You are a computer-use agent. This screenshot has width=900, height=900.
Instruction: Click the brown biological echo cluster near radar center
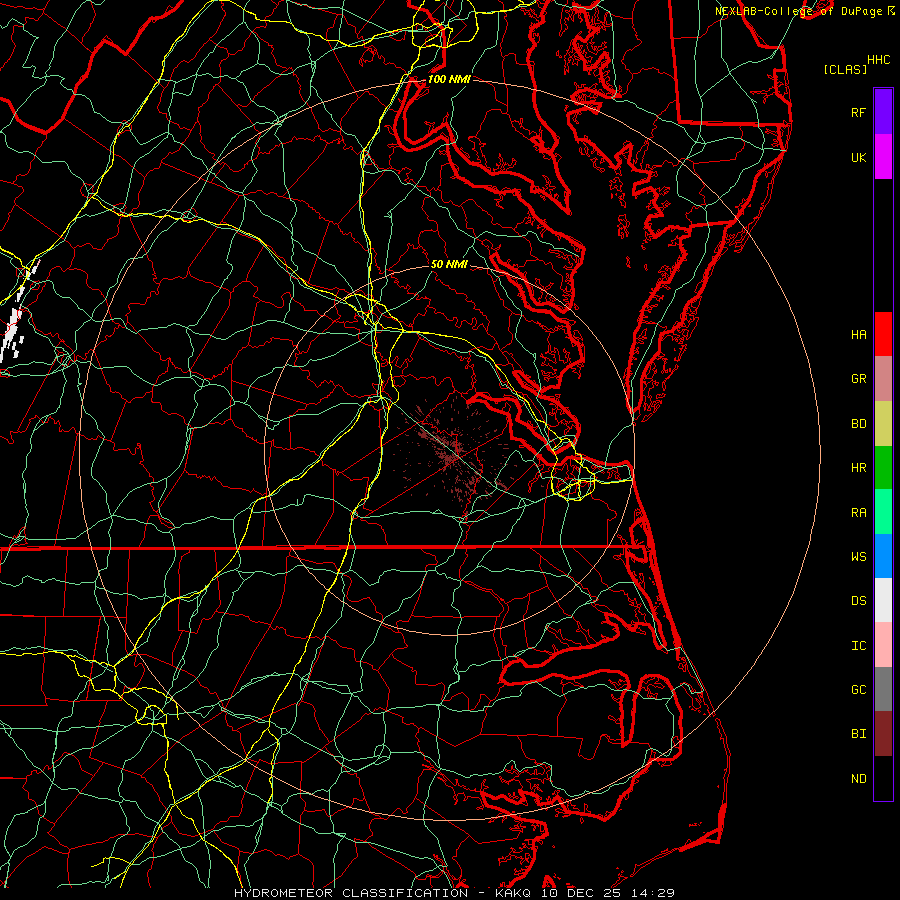pos(451,451)
